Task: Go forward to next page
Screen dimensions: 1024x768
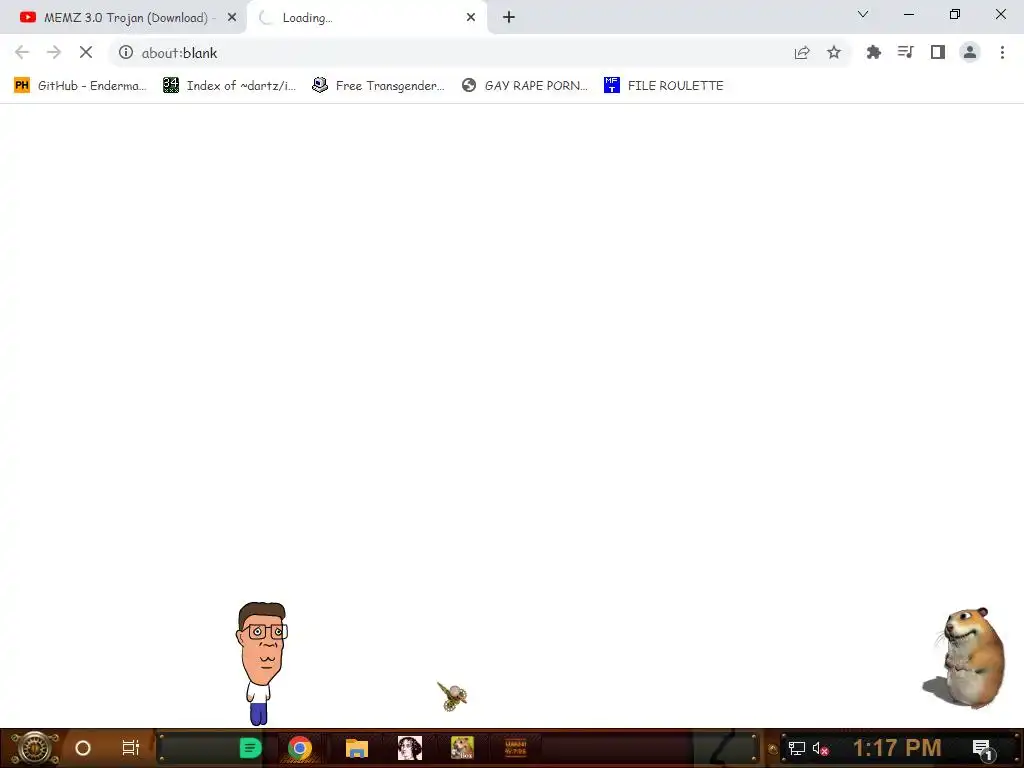Action: tap(54, 52)
